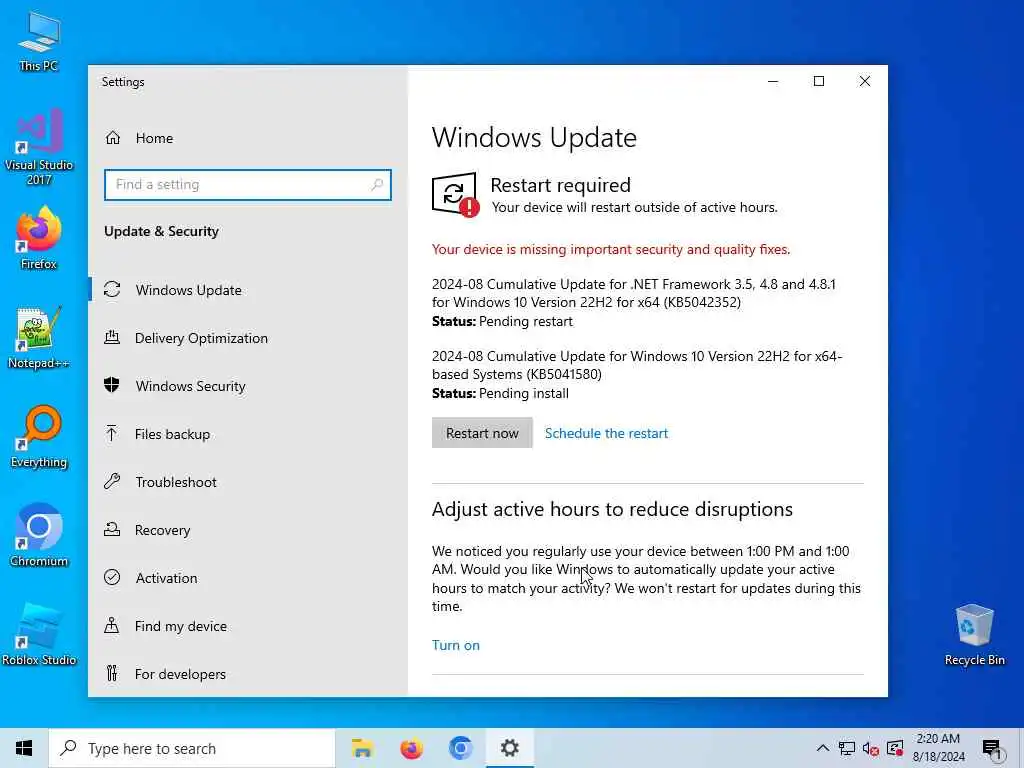Click the For developers tools icon
Viewport: 1024px width, 768px height.
tap(112, 673)
